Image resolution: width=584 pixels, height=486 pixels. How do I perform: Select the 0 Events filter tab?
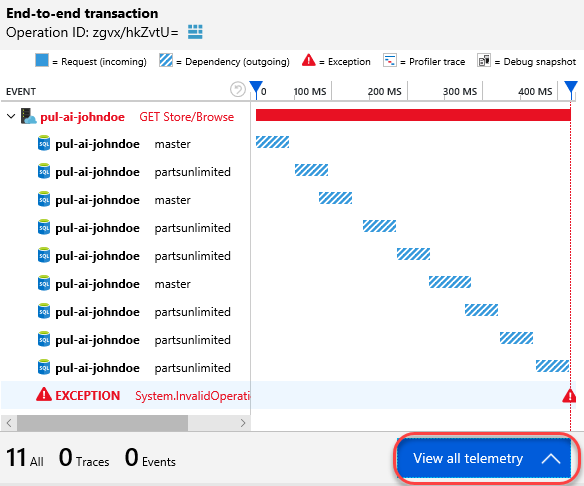point(150,458)
